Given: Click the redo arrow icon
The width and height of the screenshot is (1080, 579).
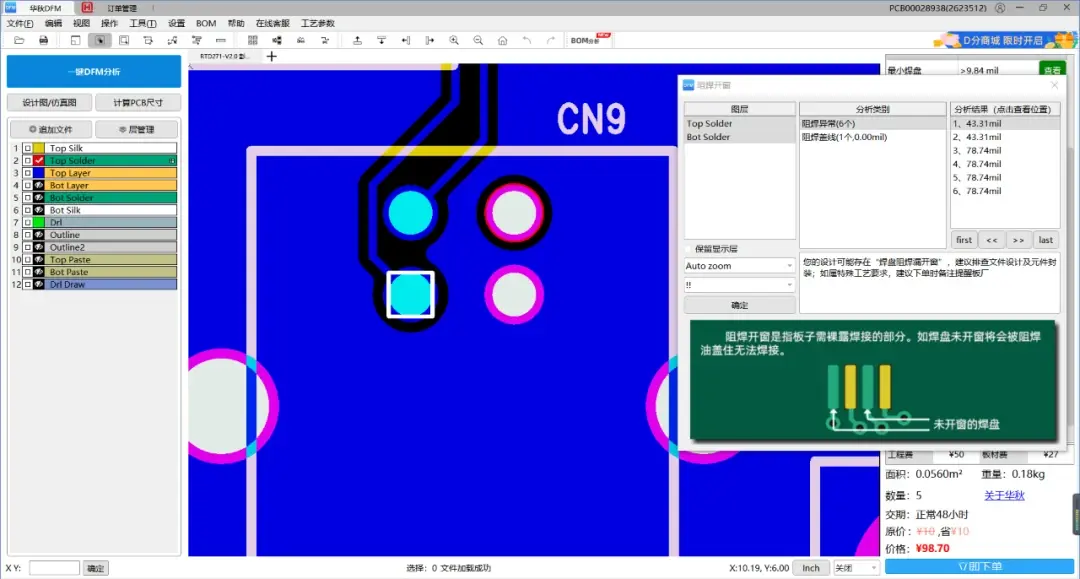Looking at the screenshot, I should click(550, 41).
